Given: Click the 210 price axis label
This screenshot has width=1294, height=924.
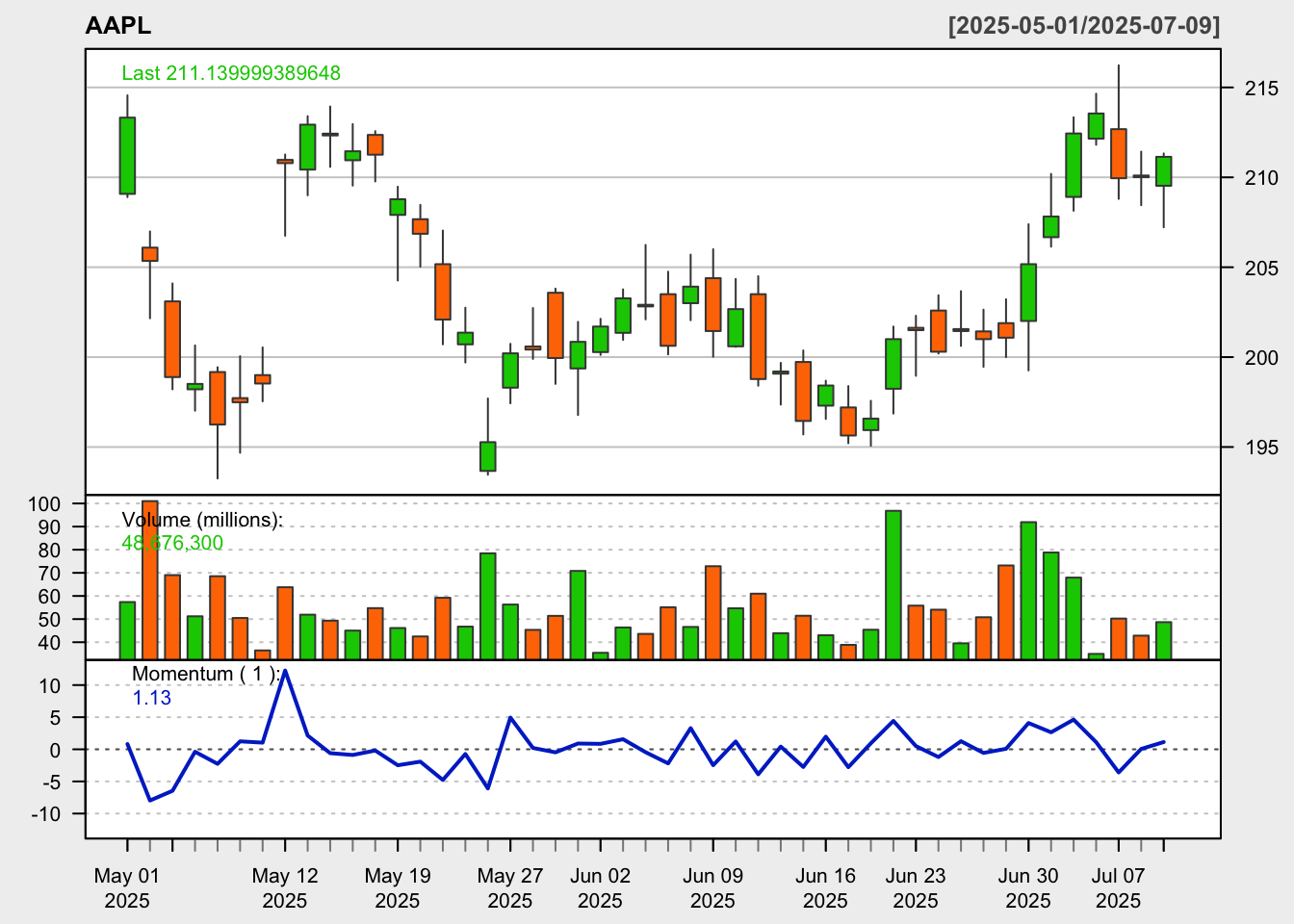Looking at the screenshot, I should pos(1261,178).
